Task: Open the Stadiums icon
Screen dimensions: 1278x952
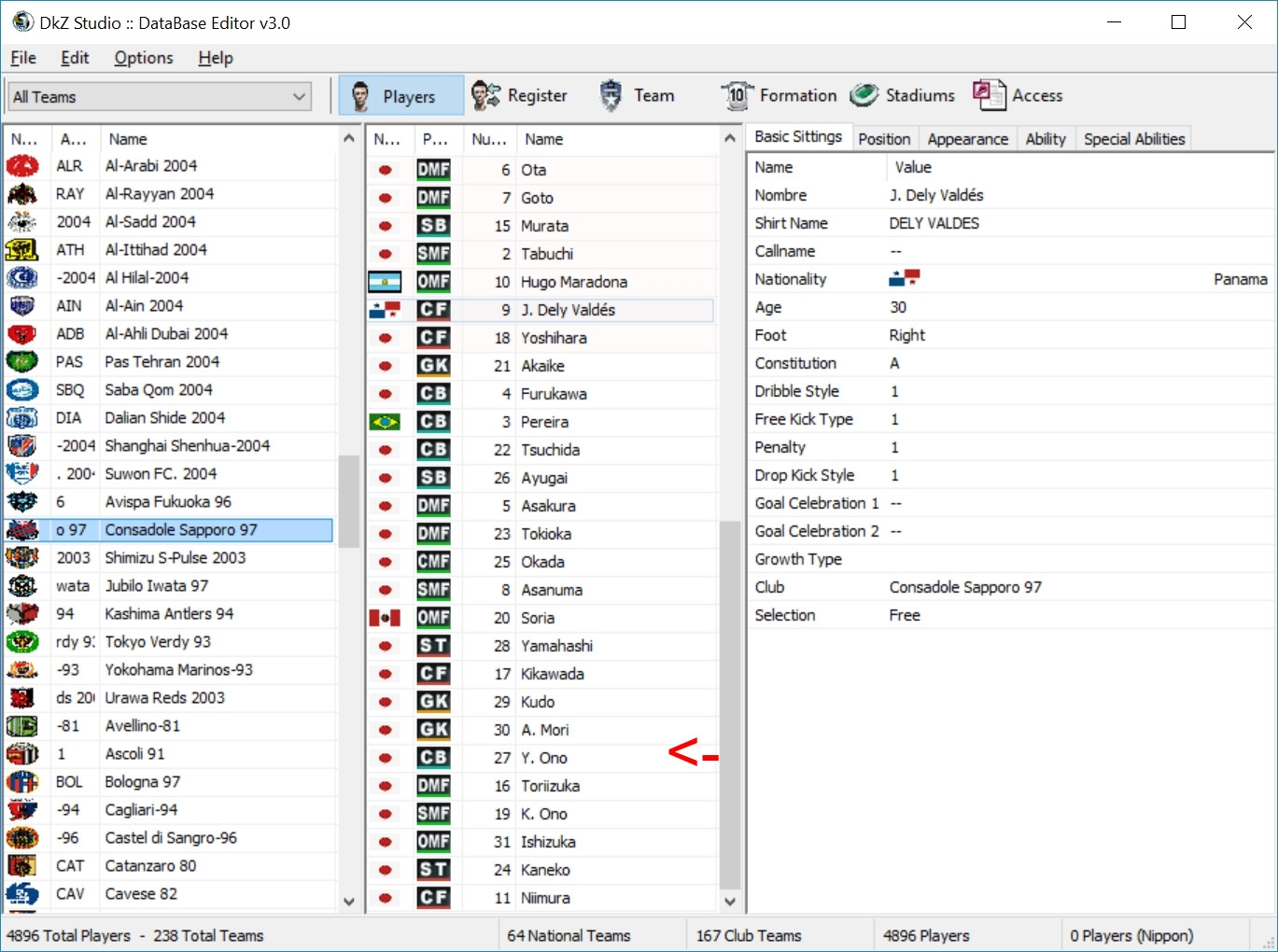Action: [864, 95]
